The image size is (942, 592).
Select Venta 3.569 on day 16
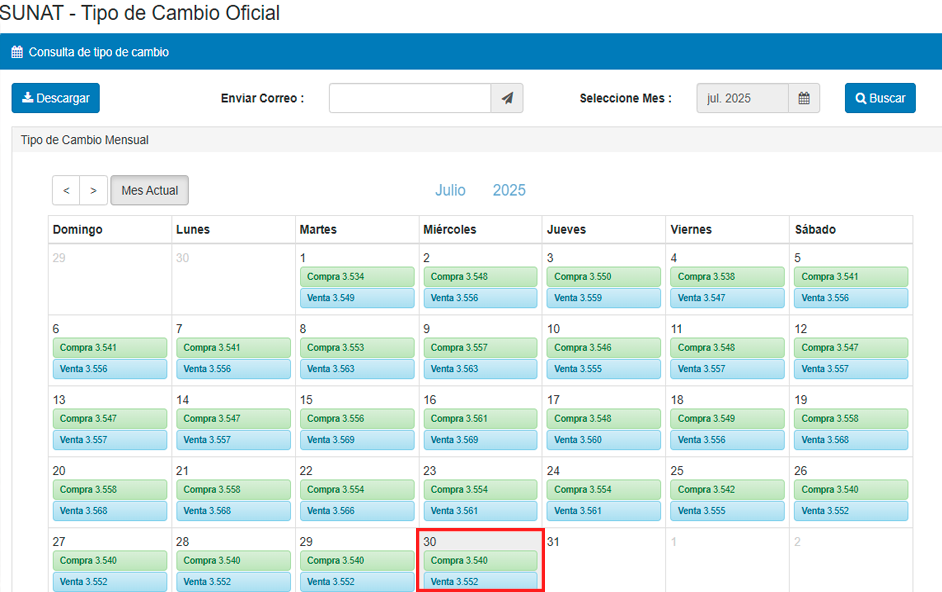480,439
